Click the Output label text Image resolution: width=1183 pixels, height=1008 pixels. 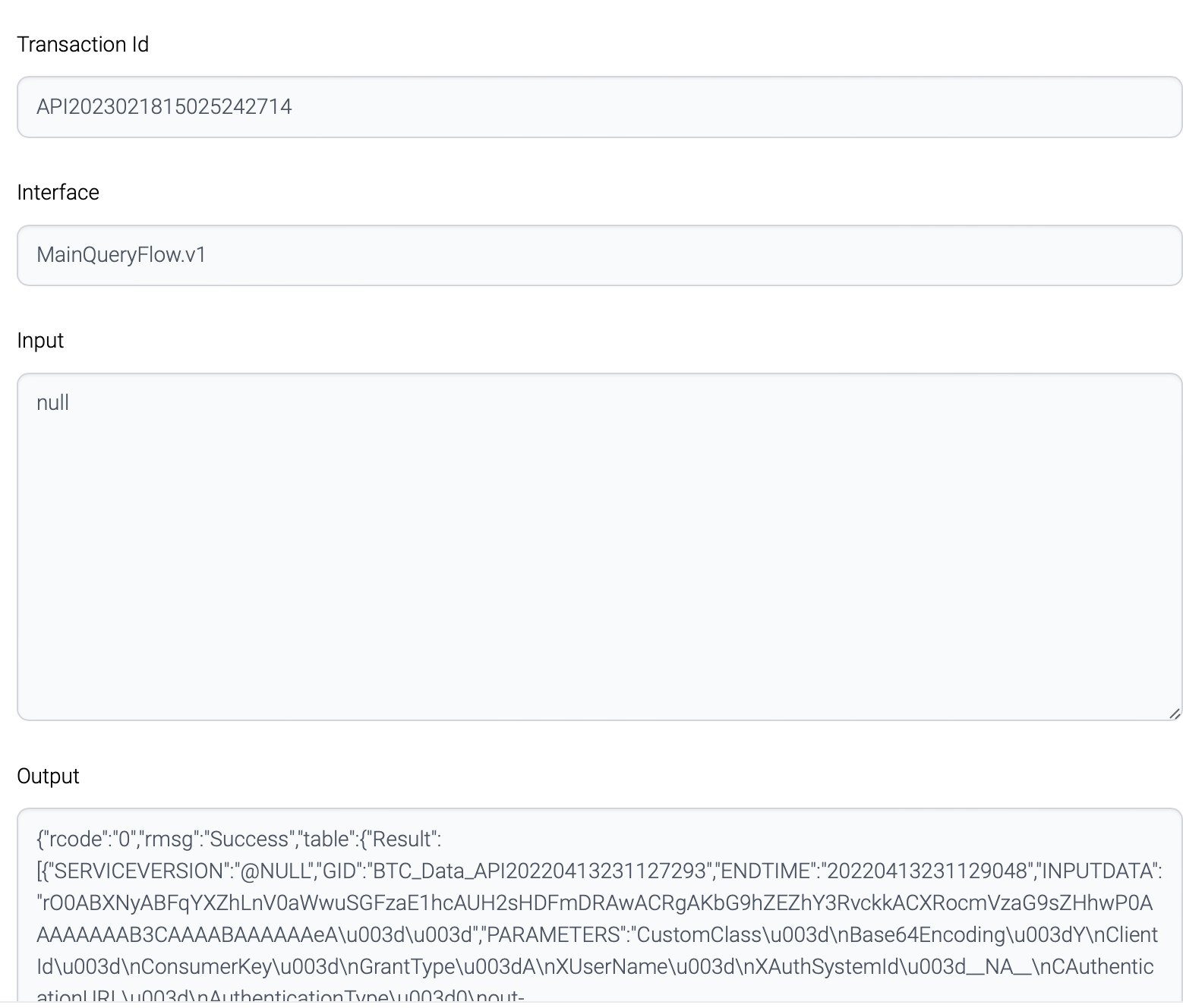pyautogui.click(x=48, y=776)
